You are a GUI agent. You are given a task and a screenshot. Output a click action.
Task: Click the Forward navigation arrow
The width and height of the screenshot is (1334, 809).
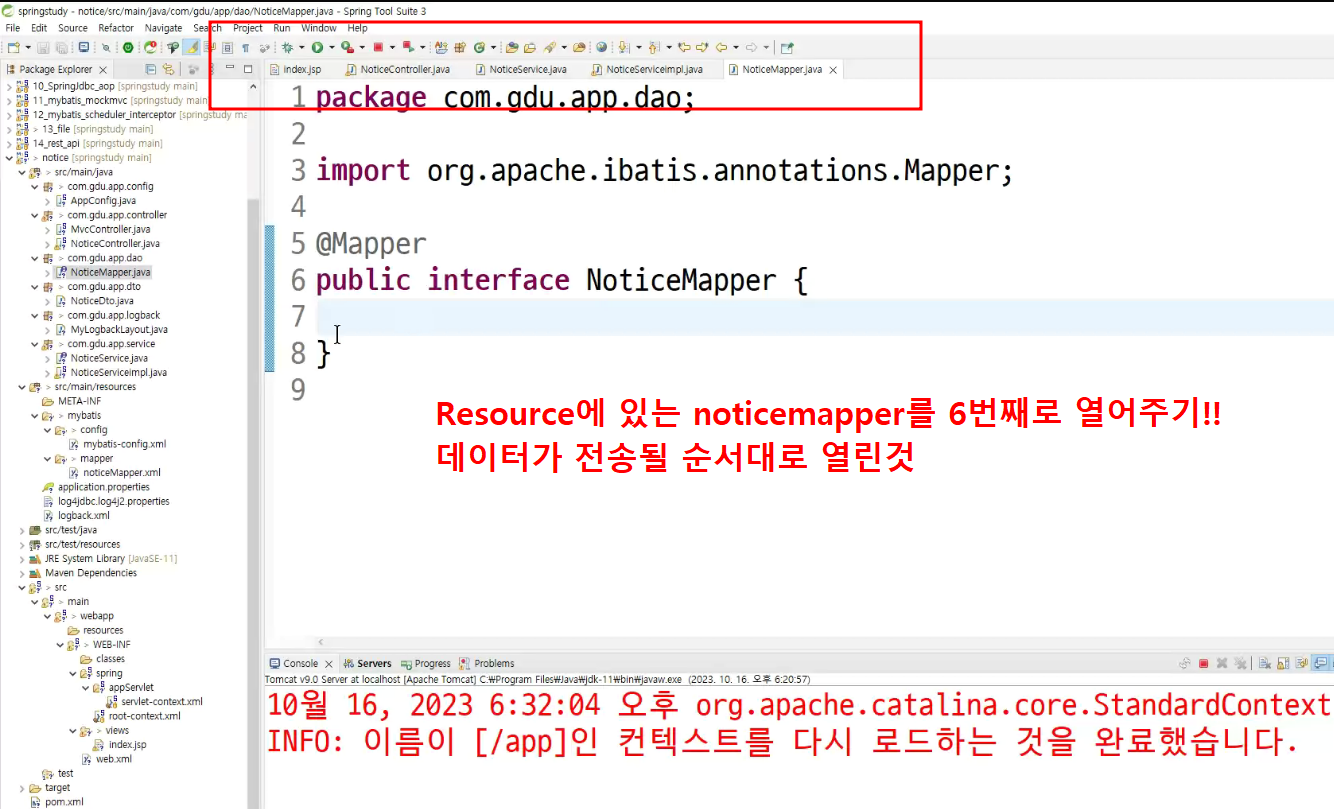click(751, 47)
